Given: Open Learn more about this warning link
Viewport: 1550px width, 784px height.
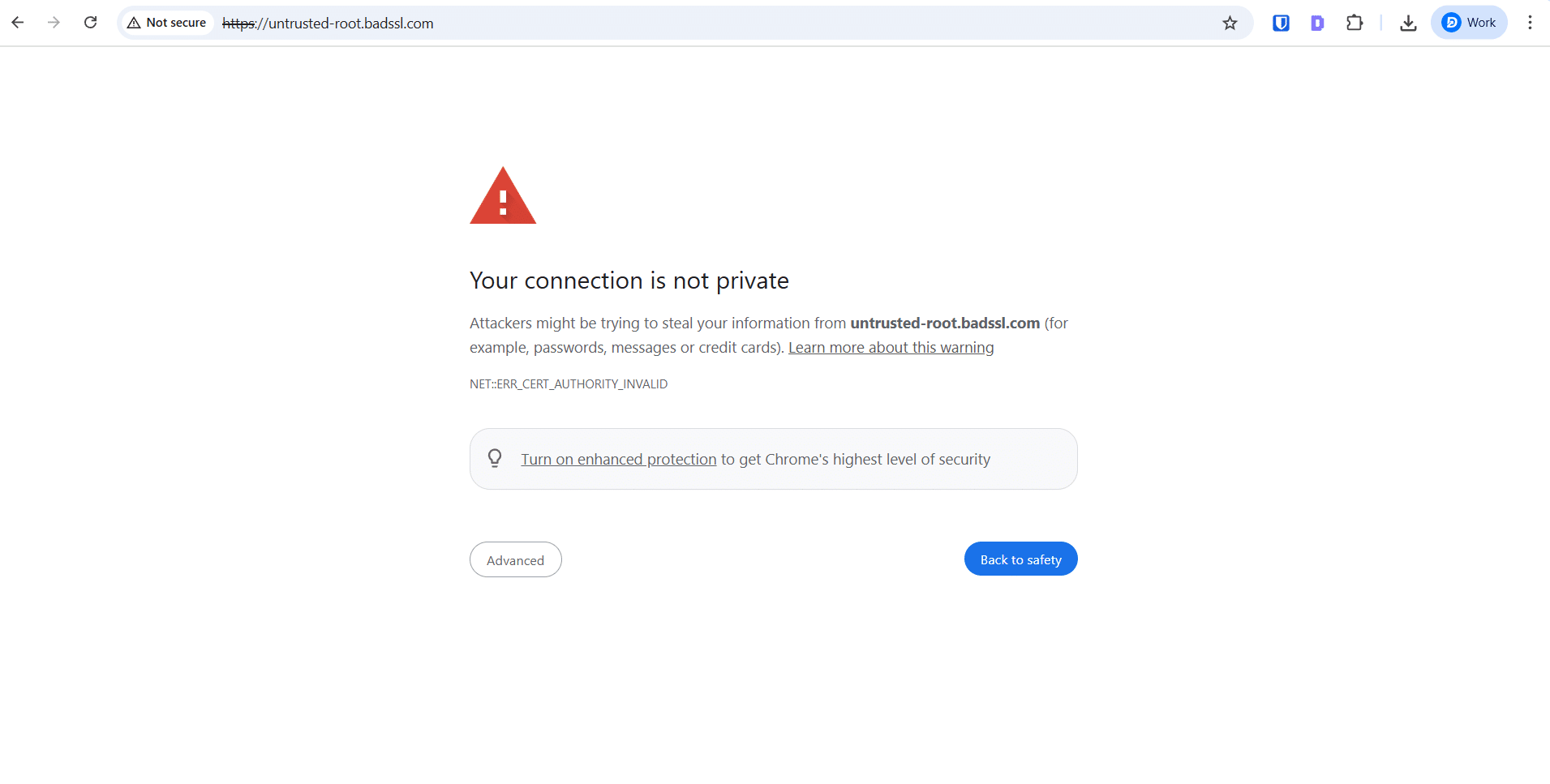Looking at the screenshot, I should [x=891, y=347].
